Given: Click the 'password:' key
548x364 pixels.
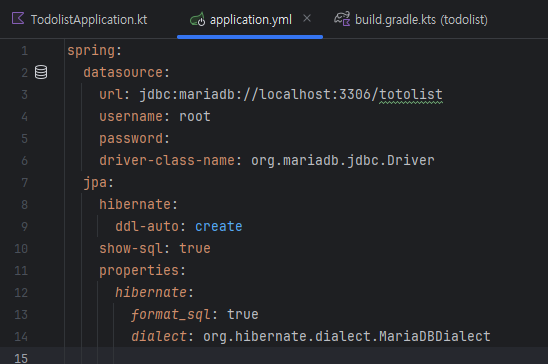Looking at the screenshot, I should click(x=135, y=139).
